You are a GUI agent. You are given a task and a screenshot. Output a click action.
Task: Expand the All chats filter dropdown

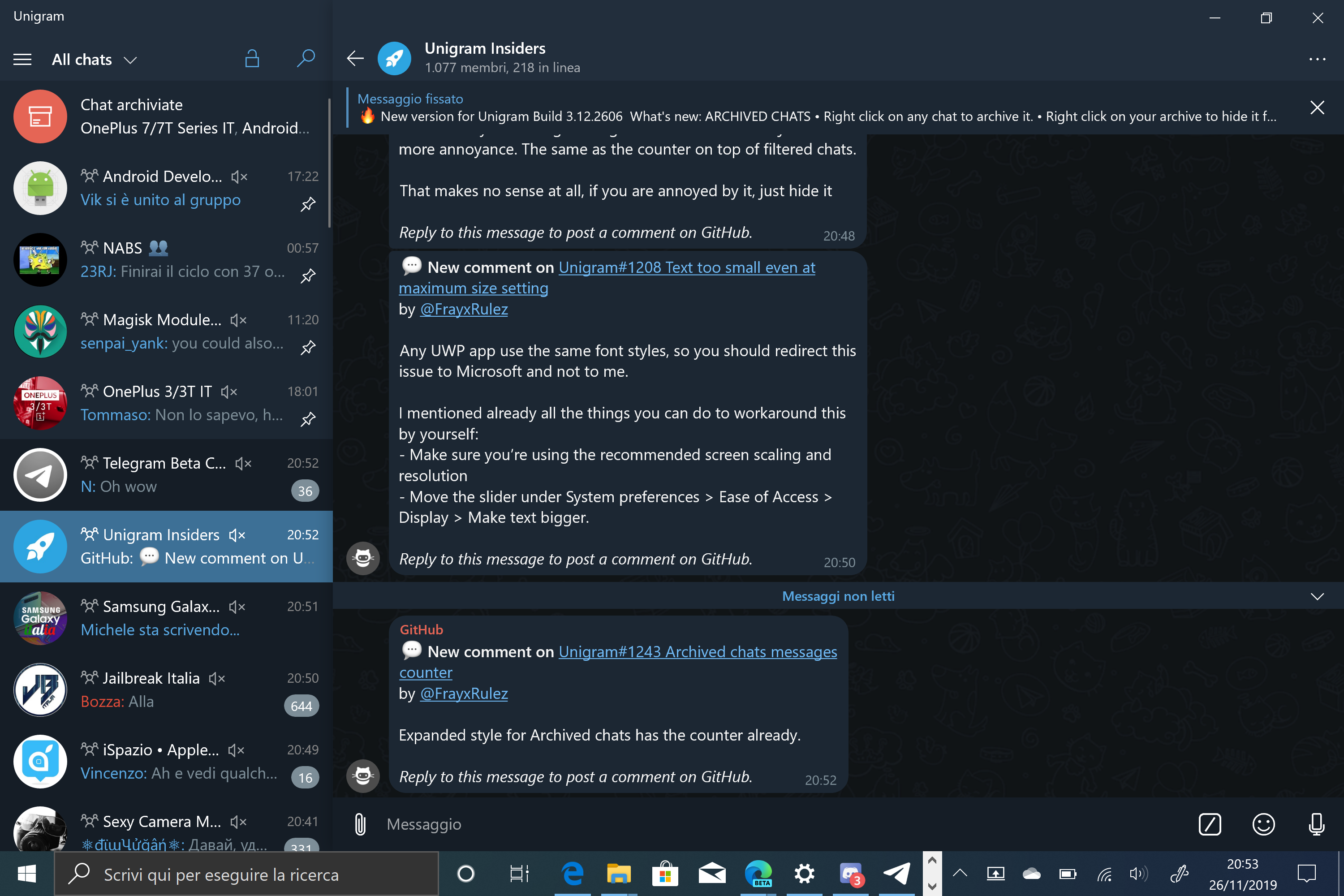click(130, 60)
